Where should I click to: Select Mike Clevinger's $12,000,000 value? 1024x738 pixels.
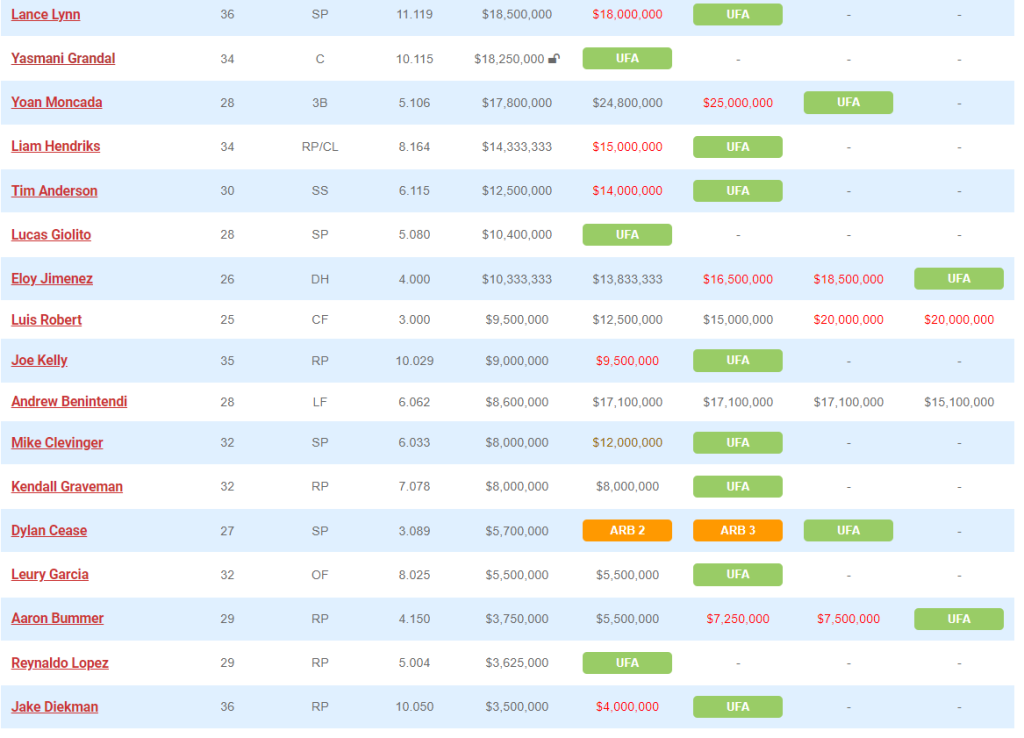point(627,443)
